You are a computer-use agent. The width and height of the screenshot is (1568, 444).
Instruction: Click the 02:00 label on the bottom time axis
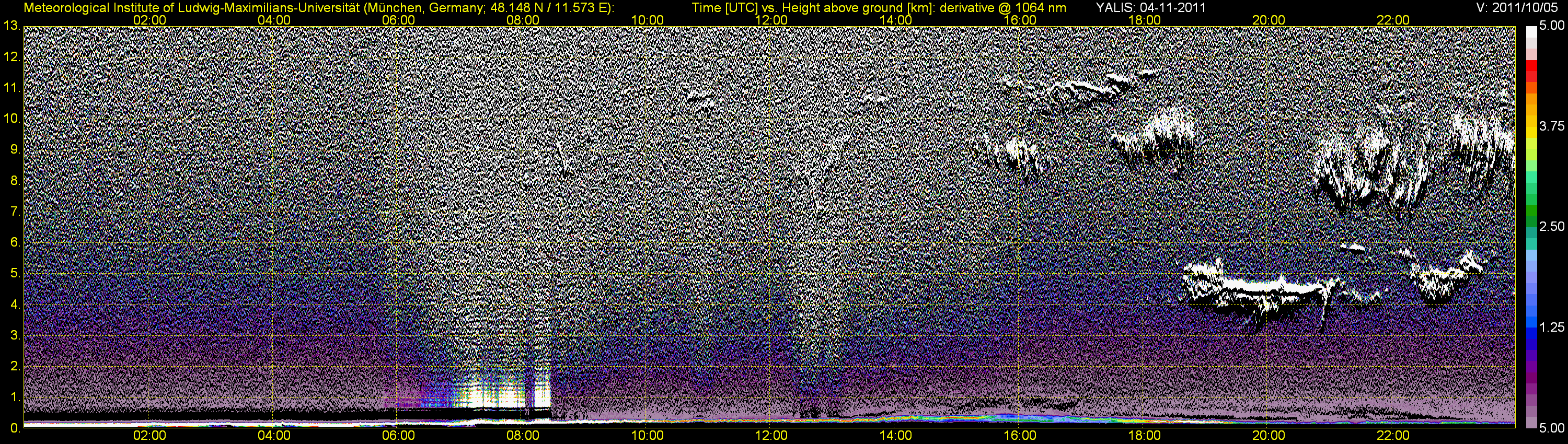149,436
